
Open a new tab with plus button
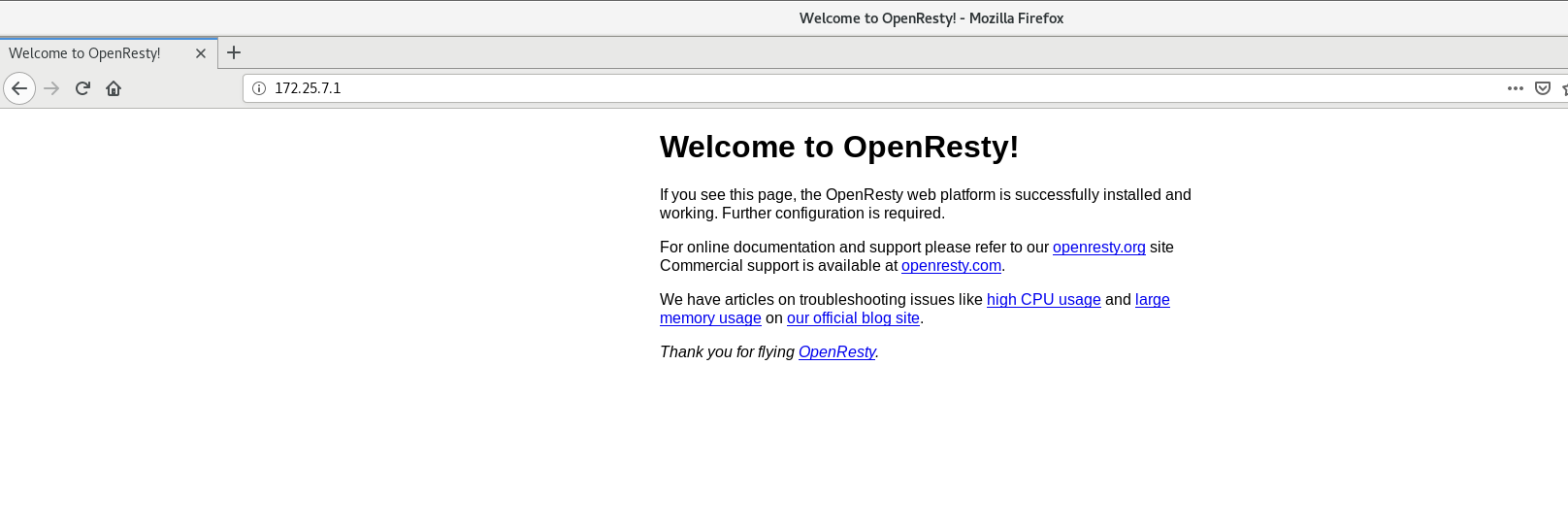coord(234,52)
